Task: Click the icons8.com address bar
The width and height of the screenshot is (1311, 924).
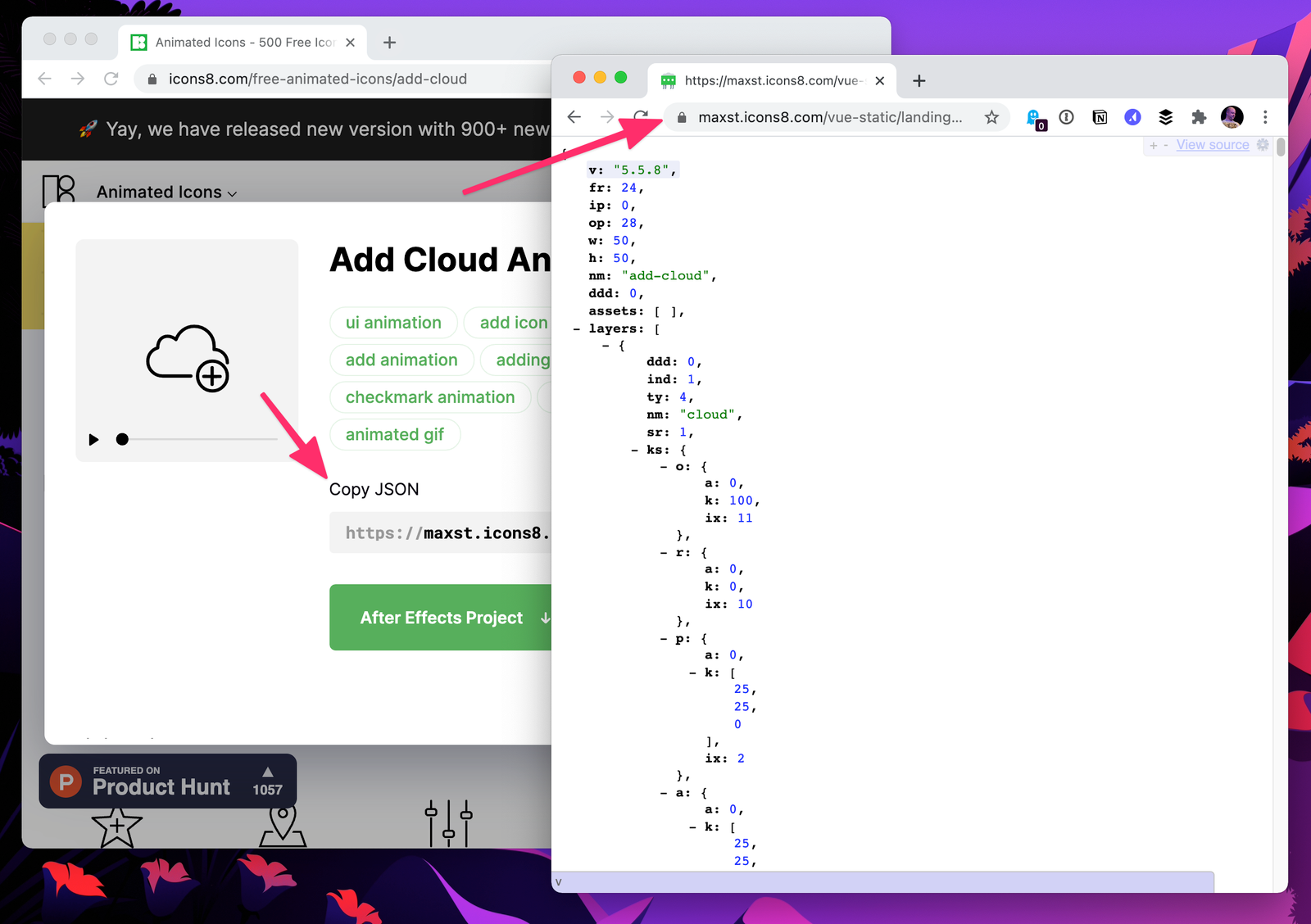Action: [344, 79]
